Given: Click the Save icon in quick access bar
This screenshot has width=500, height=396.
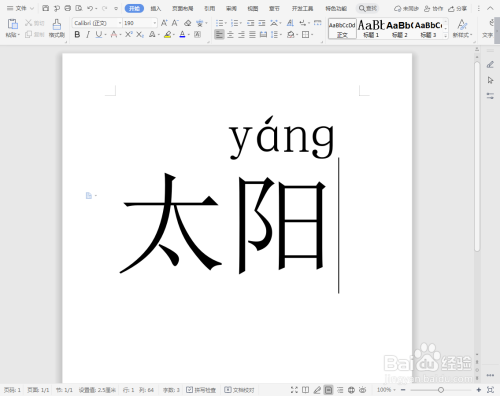Looking at the screenshot, I should tap(46, 8).
